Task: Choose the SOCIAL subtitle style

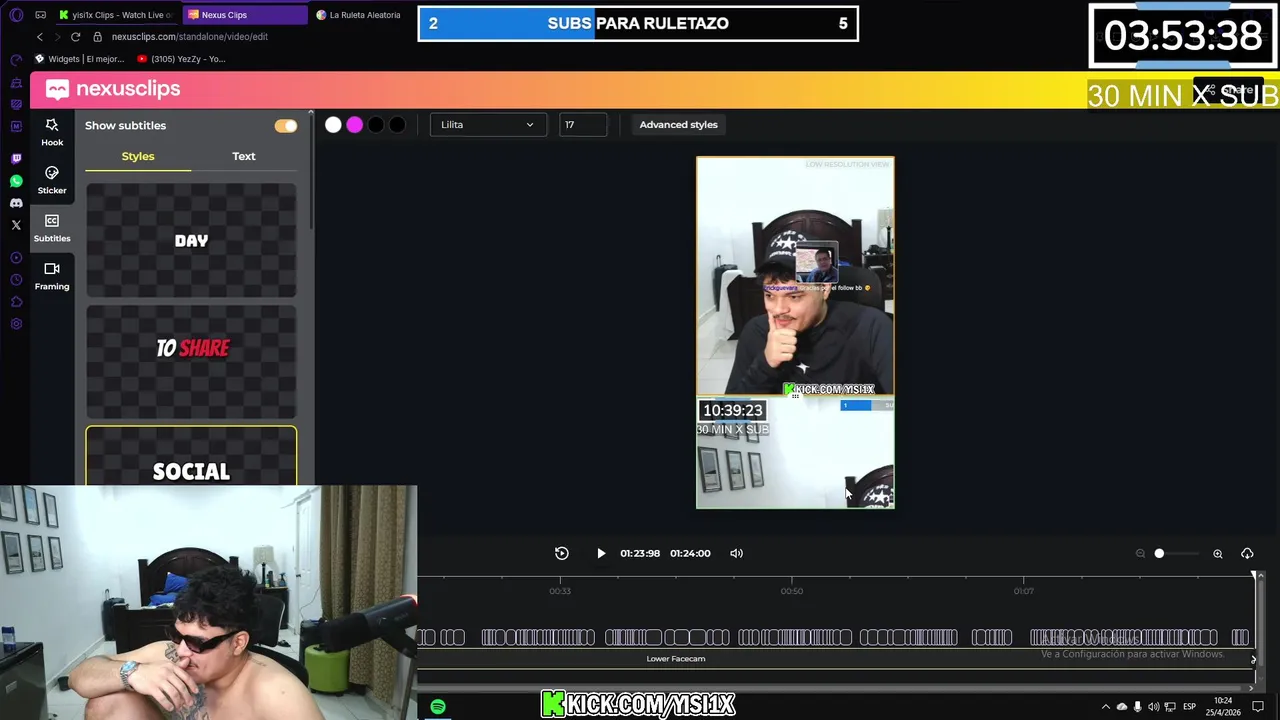Action: point(191,457)
